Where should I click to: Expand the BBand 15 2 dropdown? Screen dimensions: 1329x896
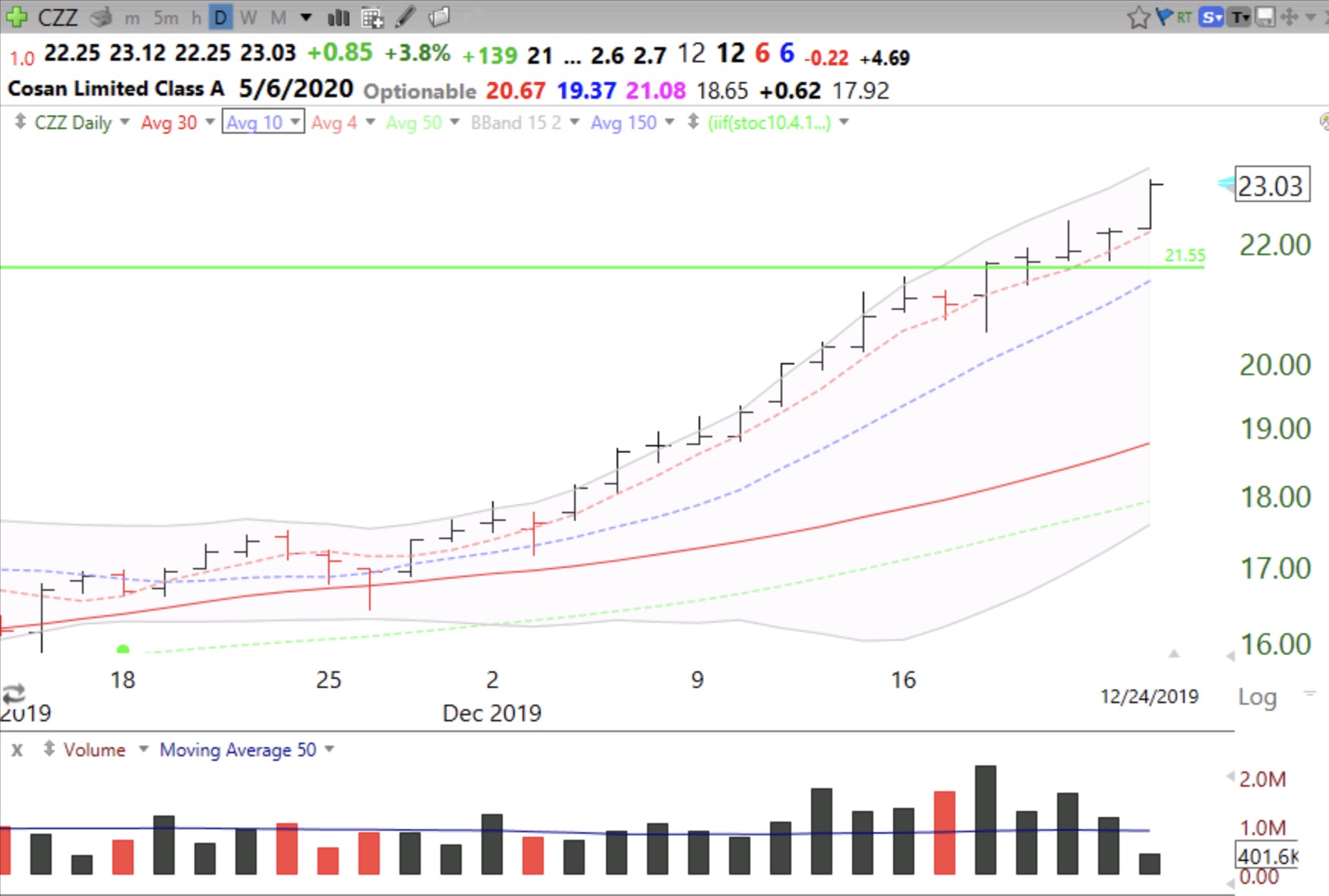click(x=574, y=122)
